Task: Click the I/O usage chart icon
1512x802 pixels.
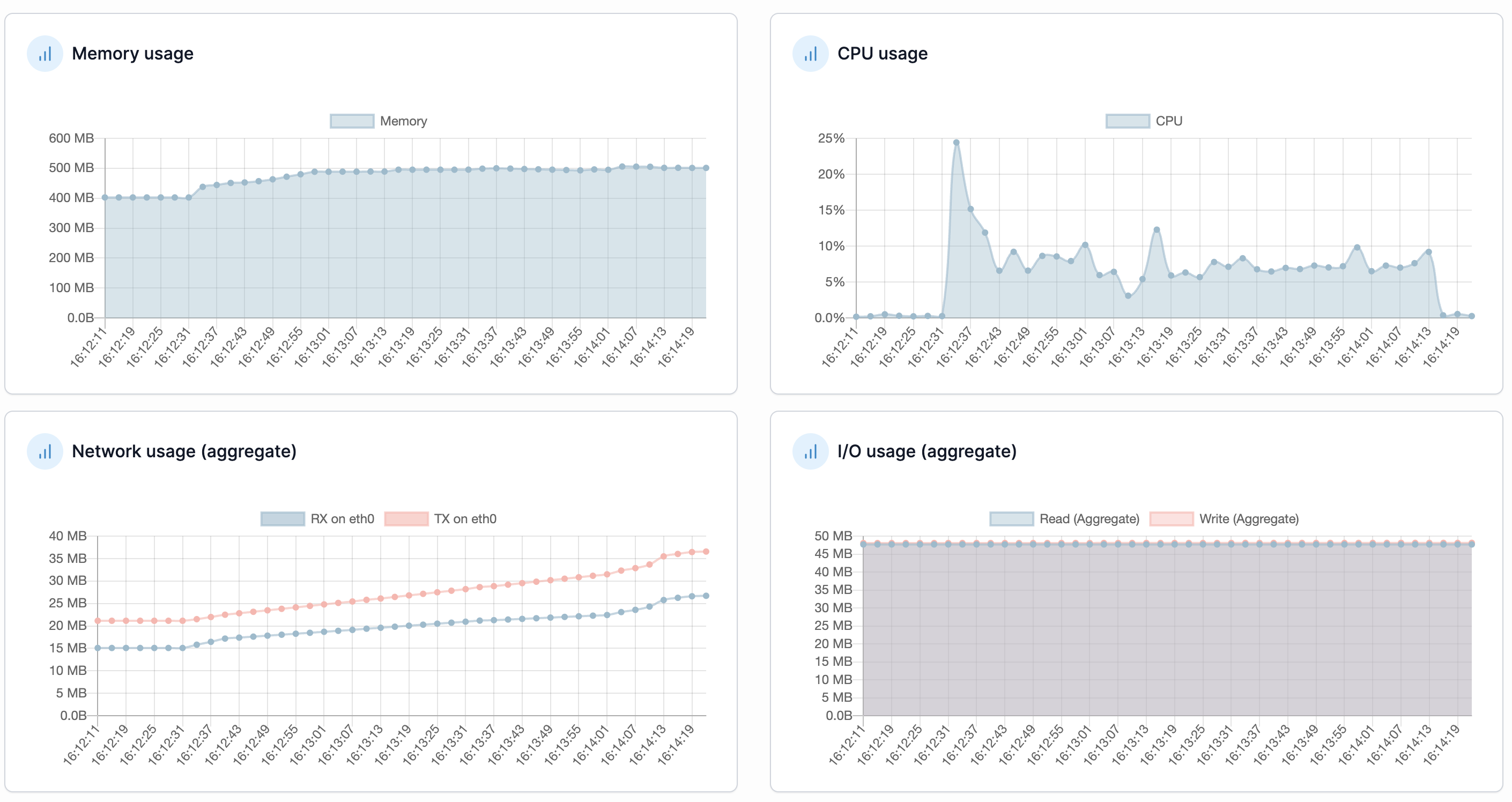Action: (810, 451)
